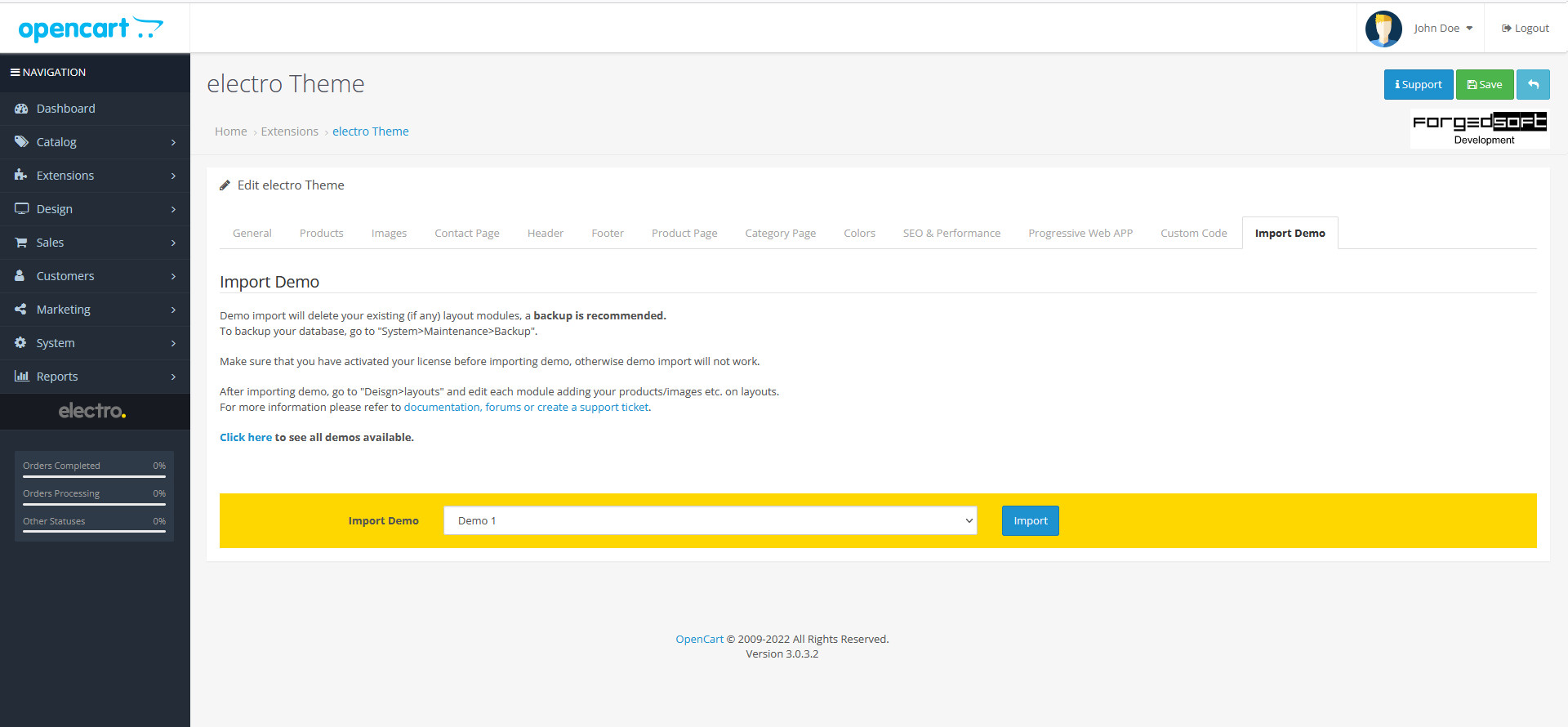Image resolution: width=1568 pixels, height=727 pixels.
Task: Expand the Customers menu chevron
Action: pyautogui.click(x=173, y=277)
